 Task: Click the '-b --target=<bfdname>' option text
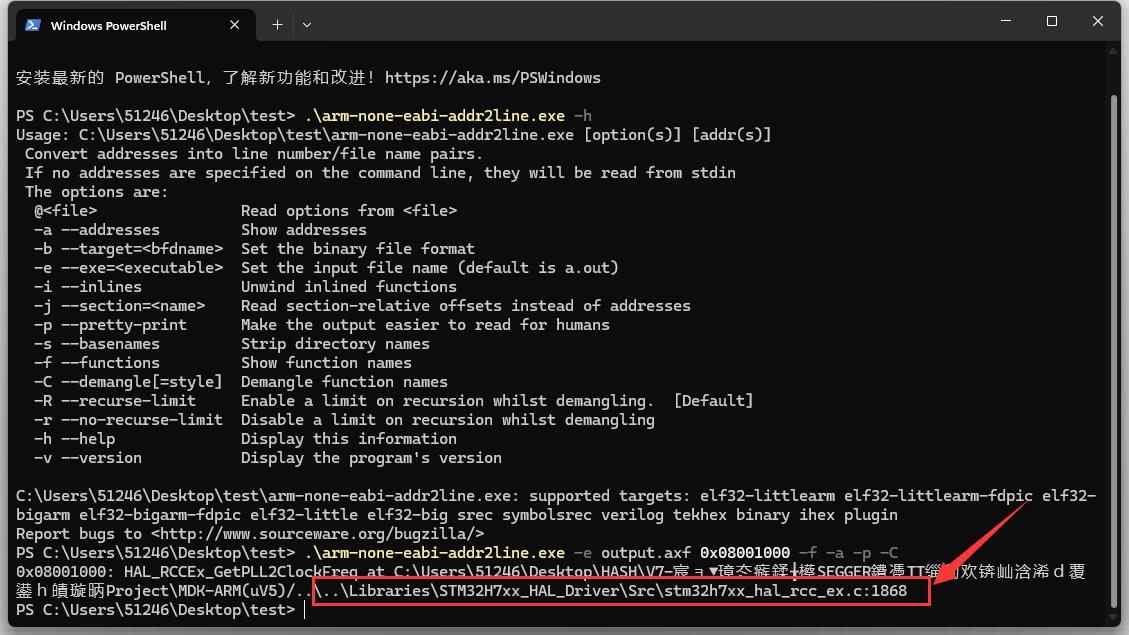pos(128,249)
